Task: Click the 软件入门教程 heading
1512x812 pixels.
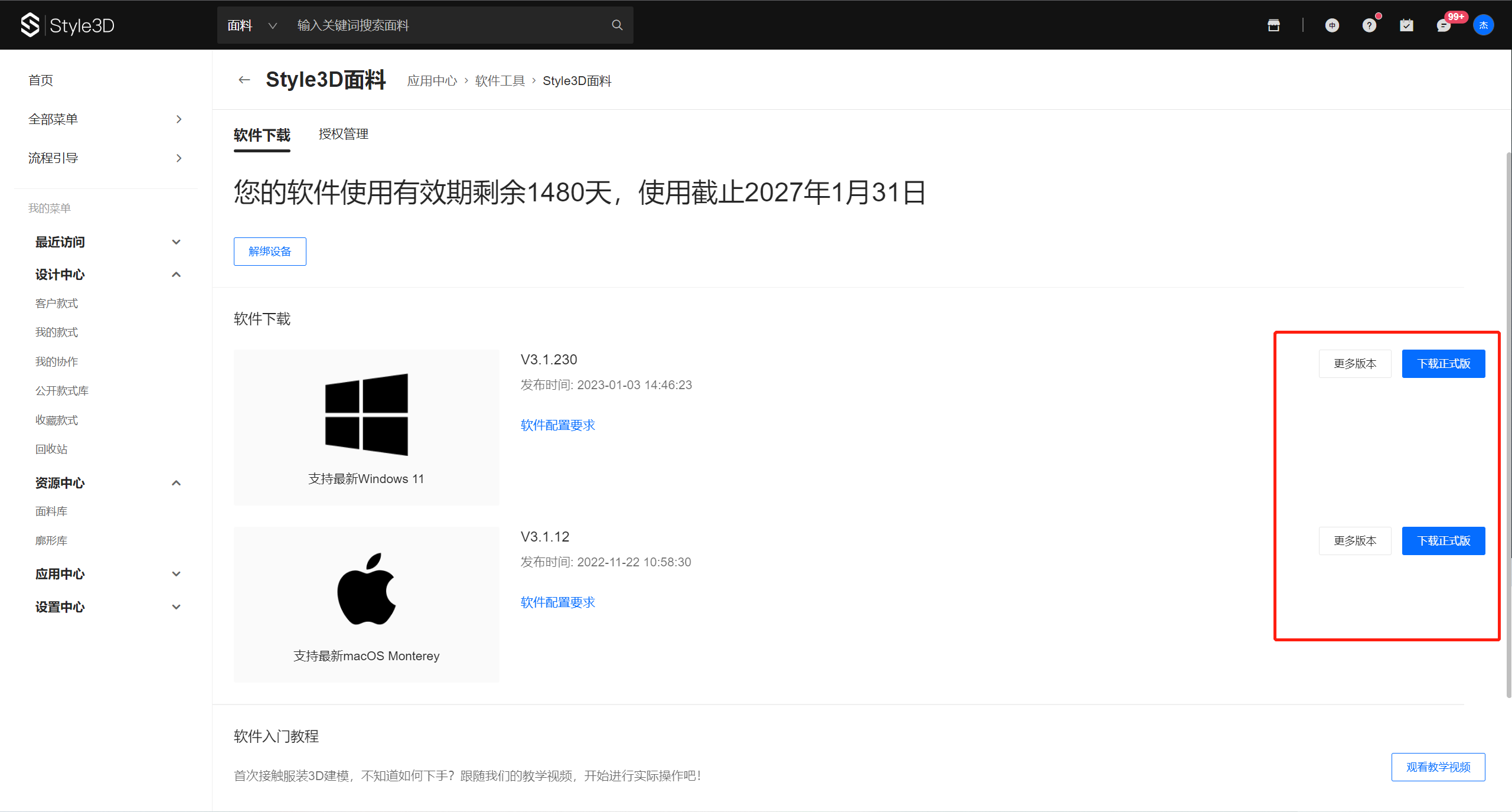Action: 276,736
